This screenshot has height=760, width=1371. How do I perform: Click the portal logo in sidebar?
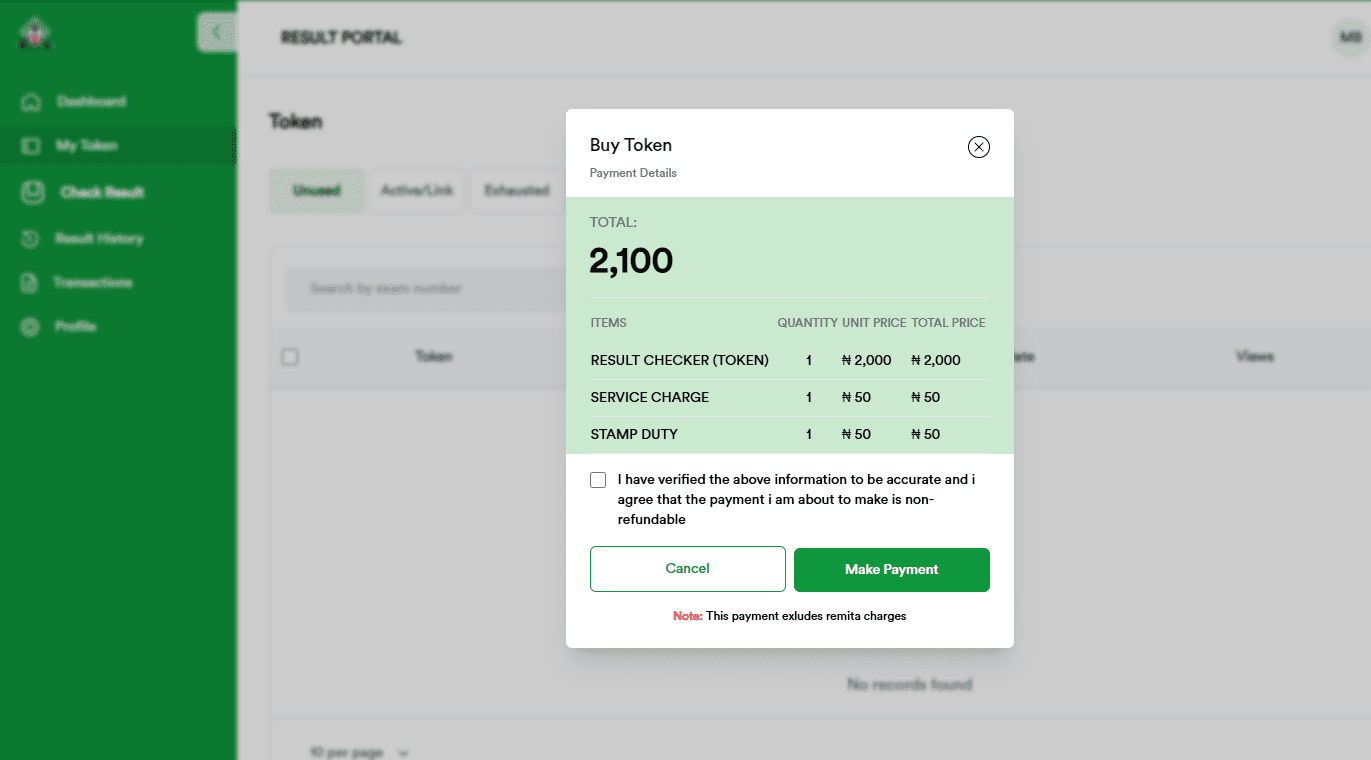[34, 34]
